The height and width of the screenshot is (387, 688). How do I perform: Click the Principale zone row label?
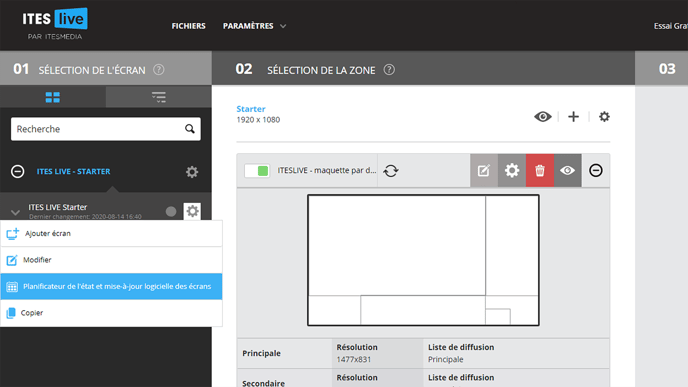pos(262,353)
